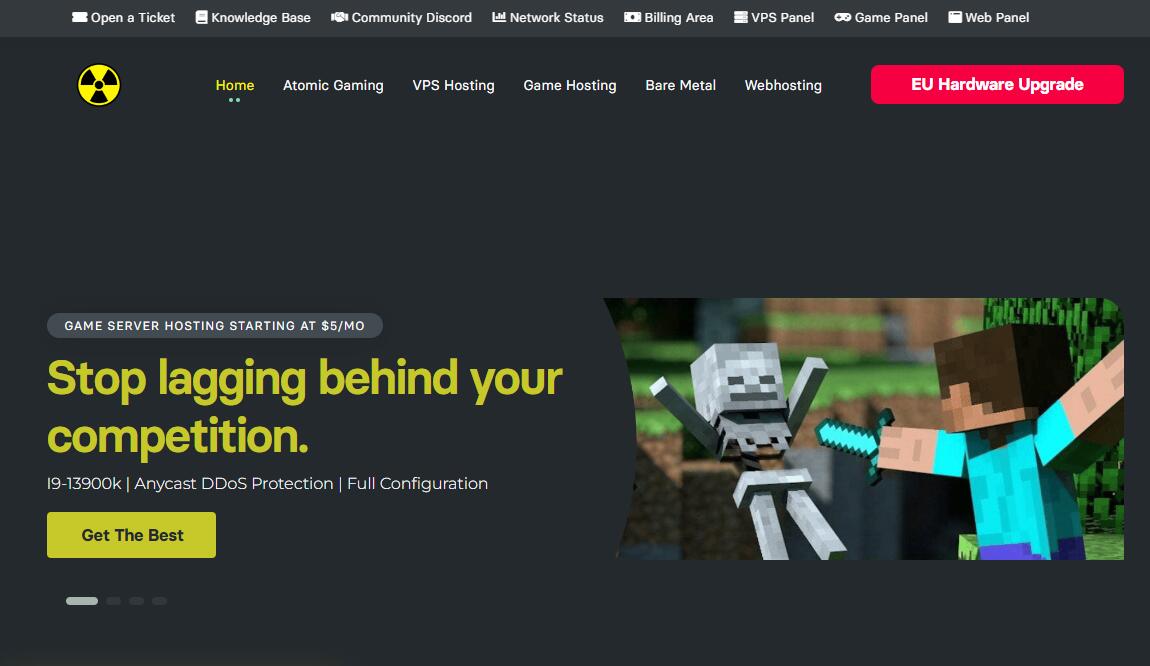The image size is (1150, 666).
Task: Click the money icon beside Billing Area
Action: coord(632,17)
